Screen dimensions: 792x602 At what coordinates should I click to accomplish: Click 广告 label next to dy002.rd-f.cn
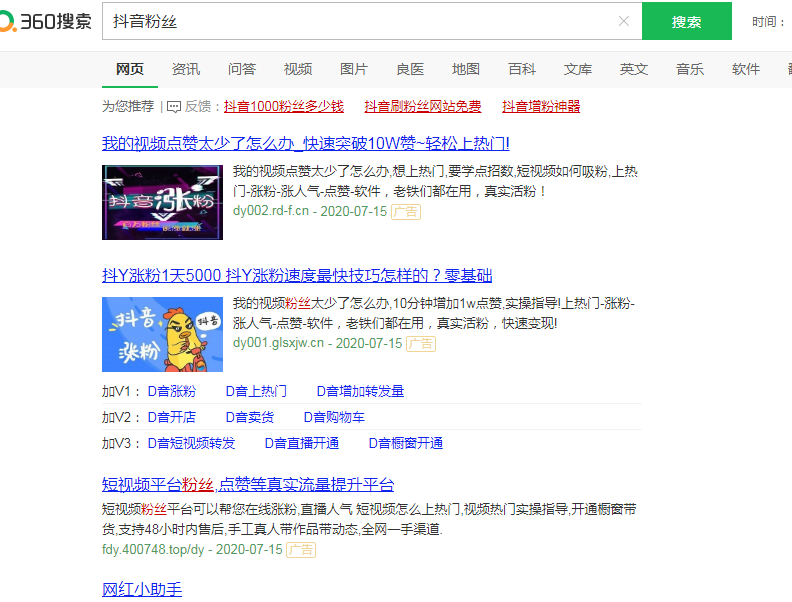pyautogui.click(x=406, y=212)
